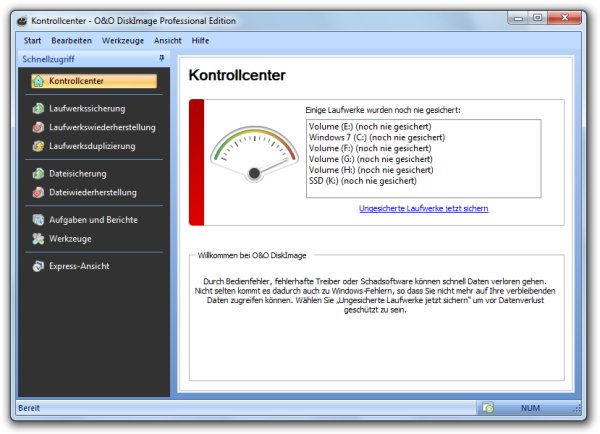Open the Werkzeuge menu in menu bar
600x434 pixels.
click(x=123, y=41)
